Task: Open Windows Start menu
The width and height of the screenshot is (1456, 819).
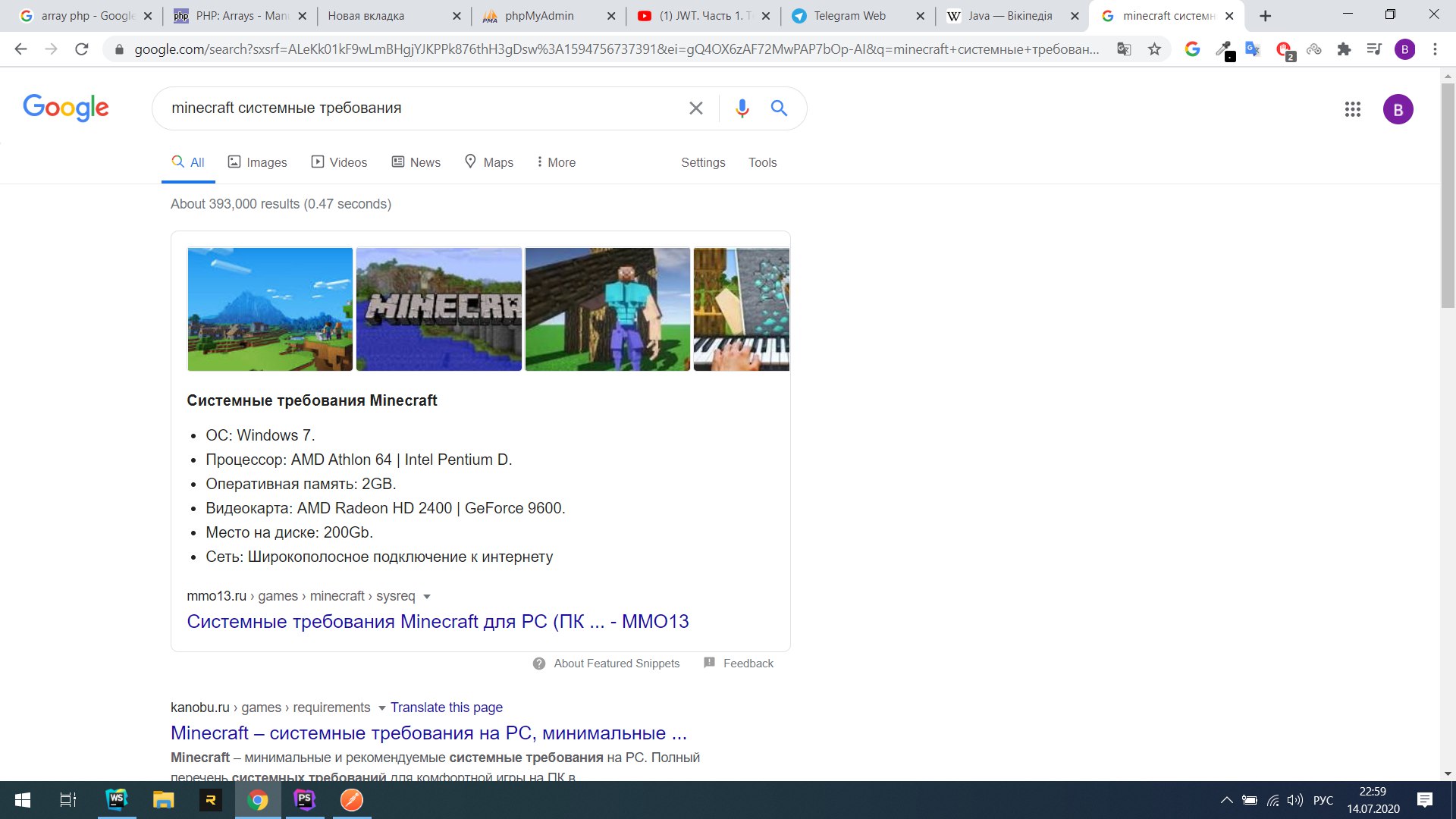Action: pyautogui.click(x=23, y=800)
